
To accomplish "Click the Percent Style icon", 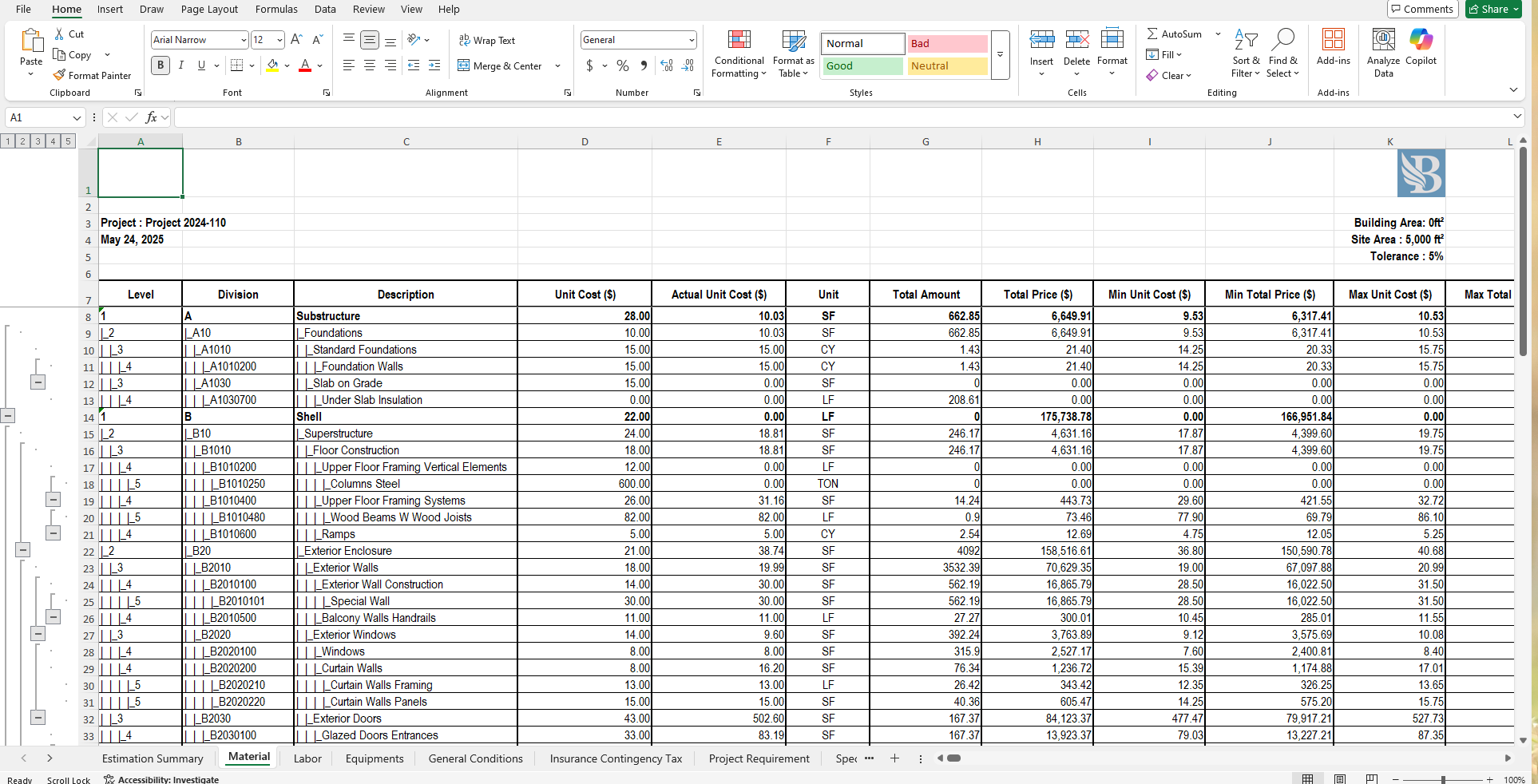I will (623, 65).
